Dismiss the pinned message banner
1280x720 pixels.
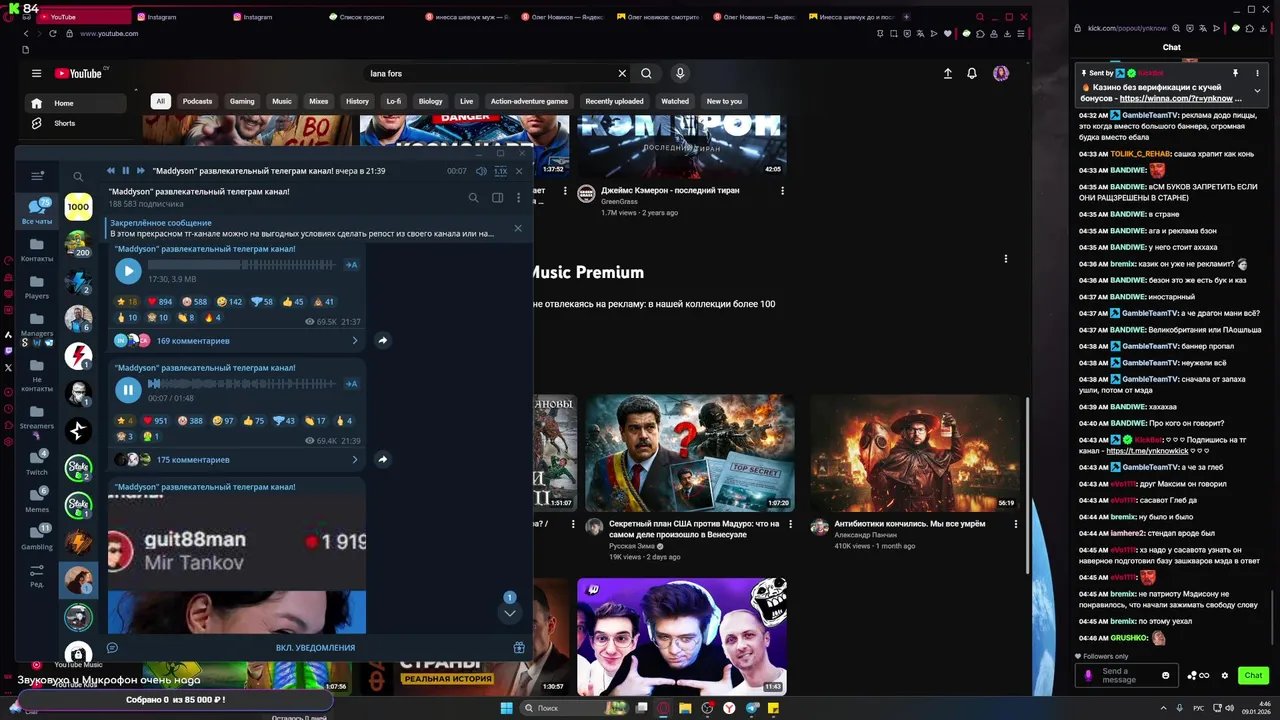click(x=518, y=228)
